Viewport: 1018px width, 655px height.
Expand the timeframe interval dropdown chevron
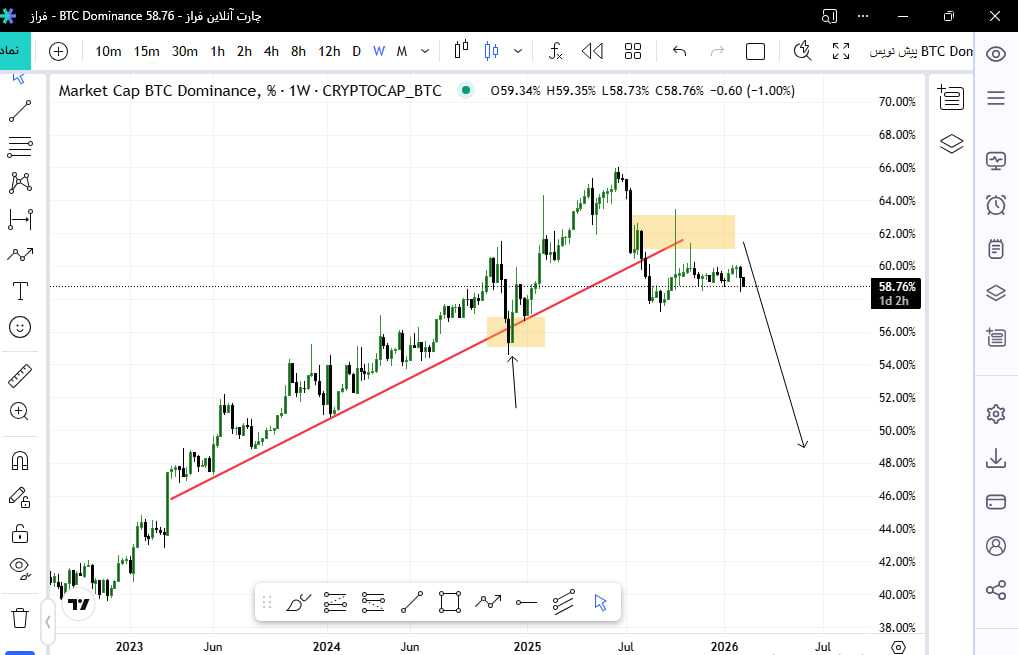coord(426,51)
